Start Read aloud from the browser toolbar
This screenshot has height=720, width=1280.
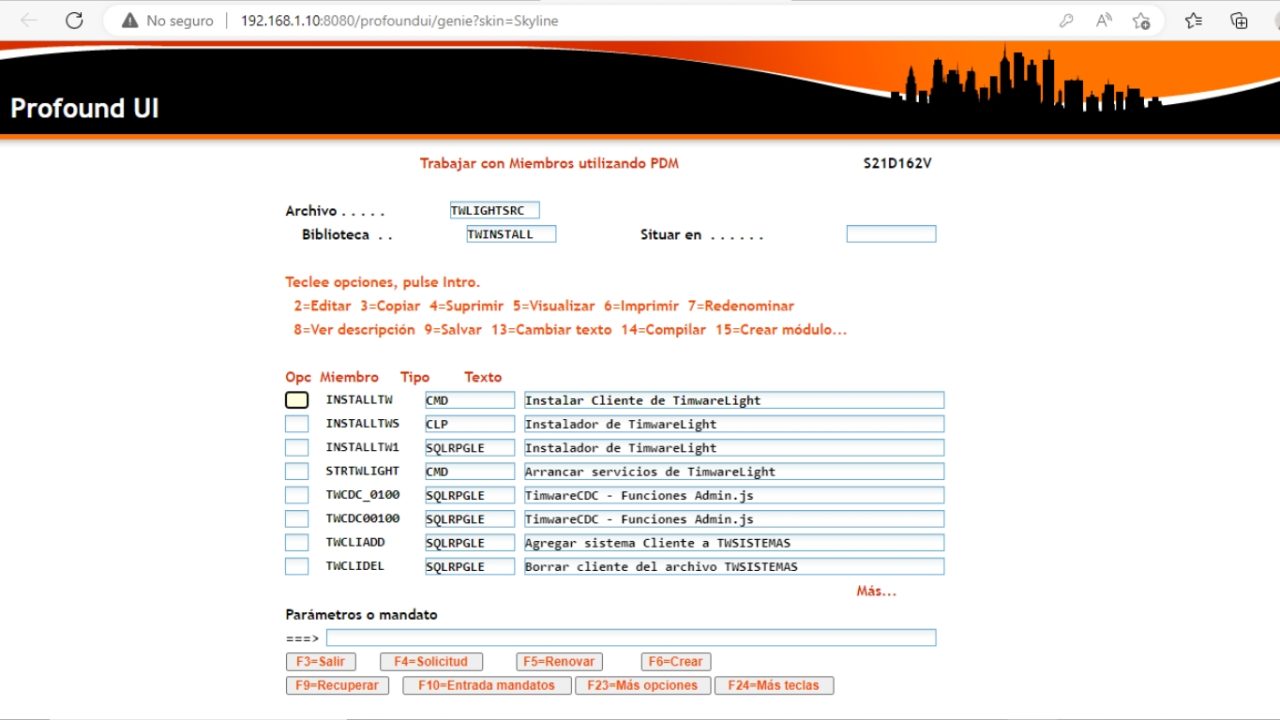click(1103, 20)
